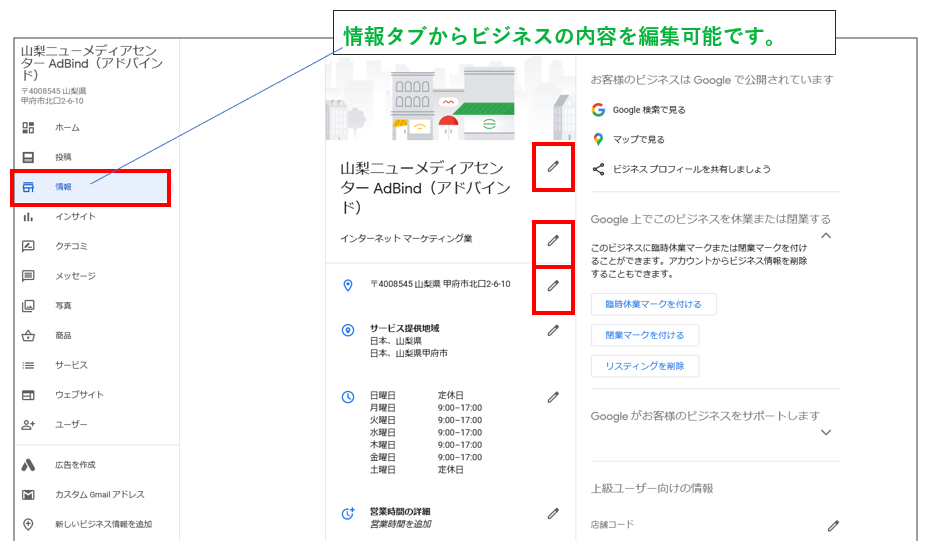926x541 pixels.
Task: Click the Google Ads icon for 広告を作成
Action: 28,465
